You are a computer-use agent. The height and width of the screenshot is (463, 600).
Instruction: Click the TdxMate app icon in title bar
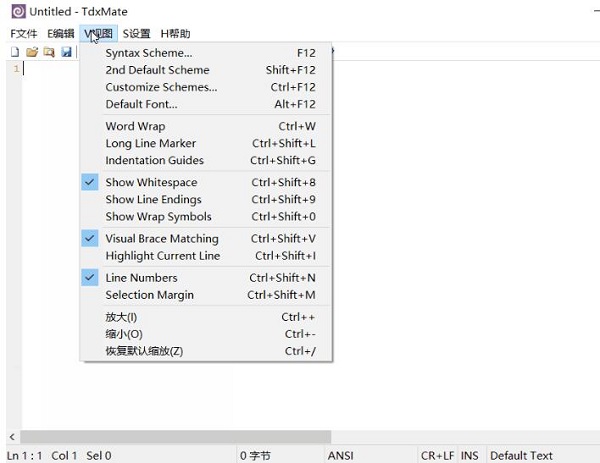[18, 11]
